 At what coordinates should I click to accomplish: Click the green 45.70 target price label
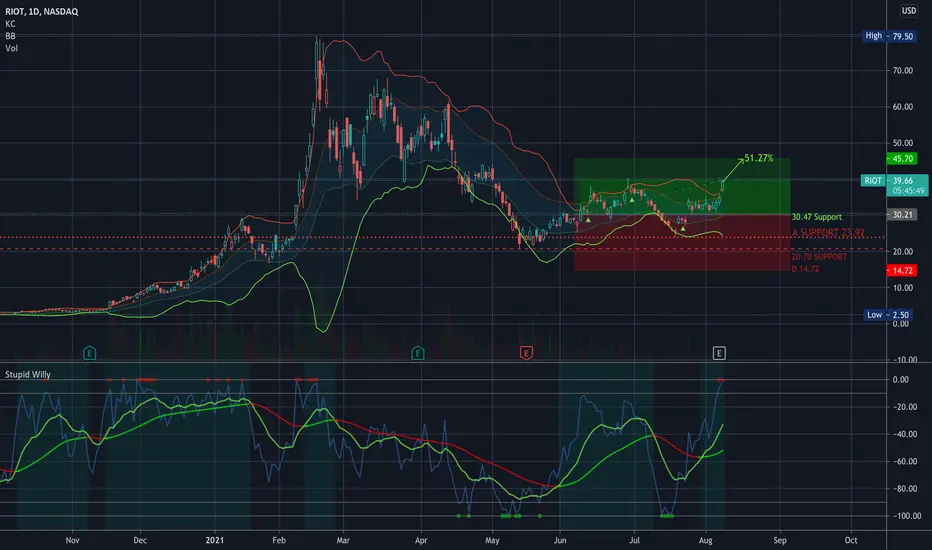tap(902, 159)
